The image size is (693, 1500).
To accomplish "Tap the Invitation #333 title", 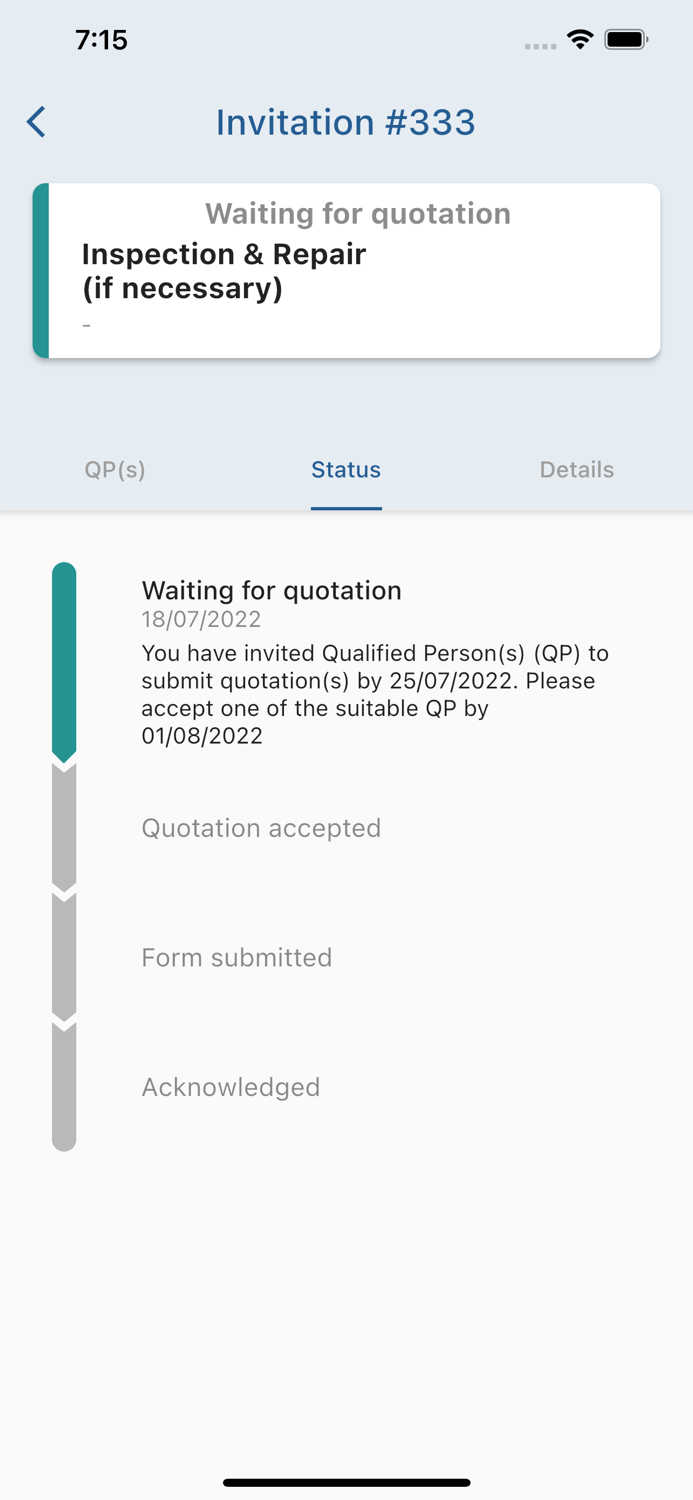I will coord(346,122).
